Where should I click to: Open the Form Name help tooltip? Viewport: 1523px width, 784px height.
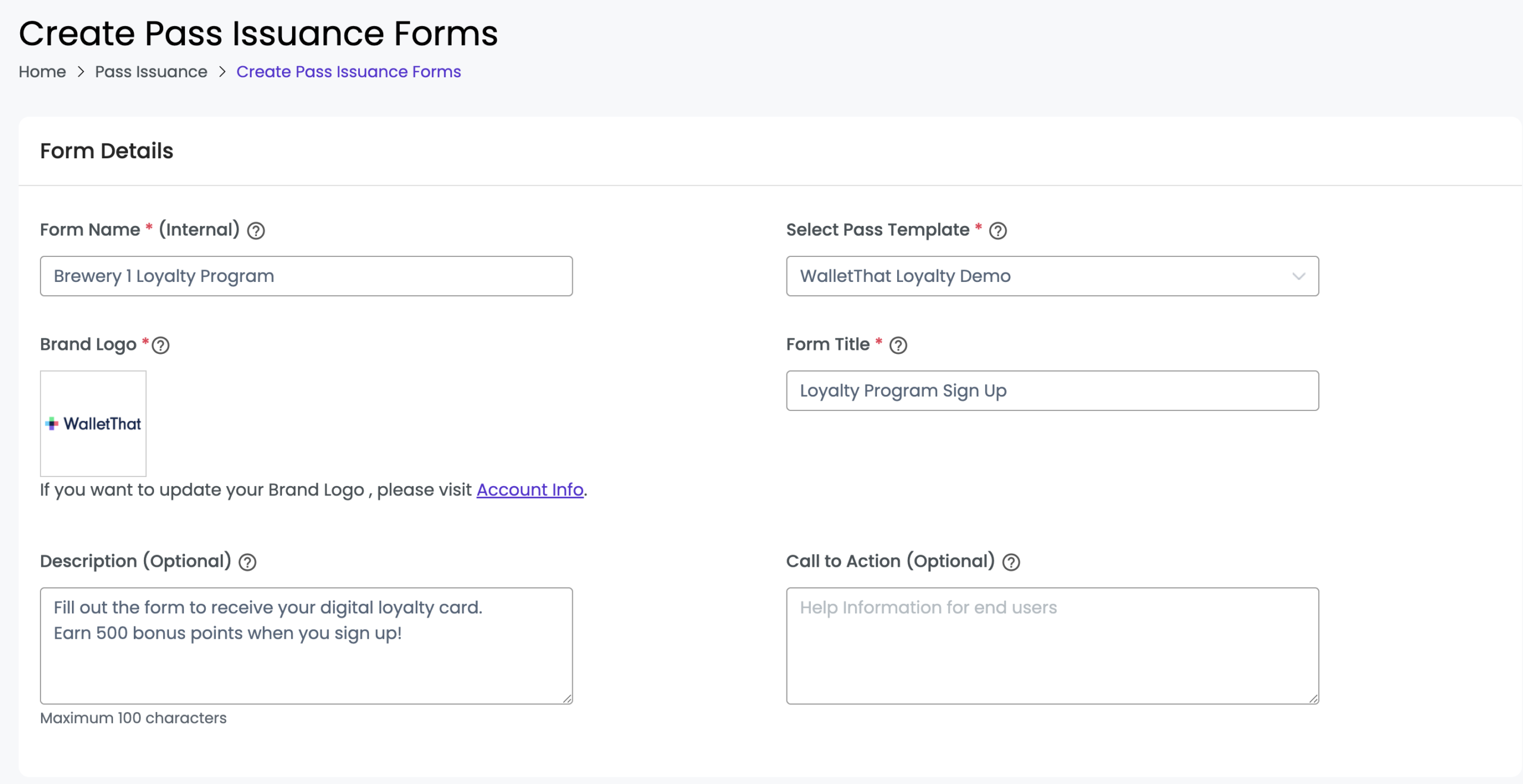click(256, 230)
